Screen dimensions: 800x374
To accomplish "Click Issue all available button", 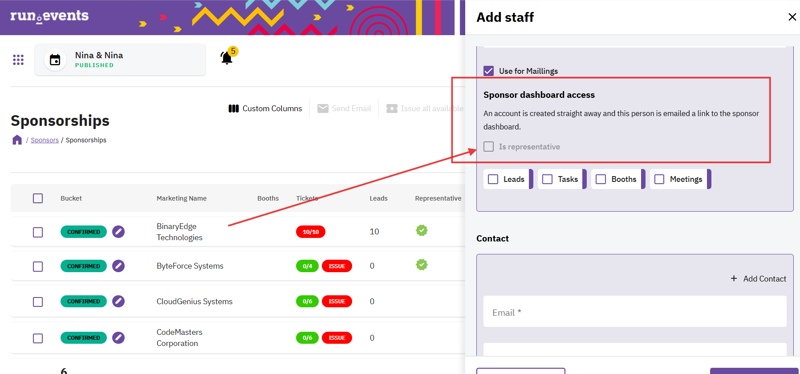I will [424, 109].
